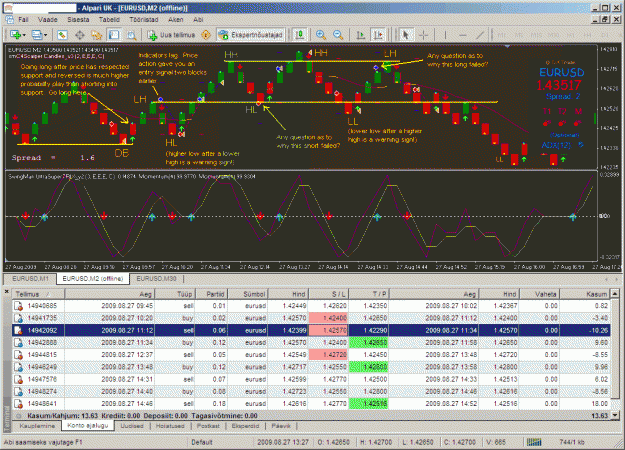This screenshot has height=450, width=625.
Task: Sort by the 'Tellimus' column header
Action: [38, 294]
